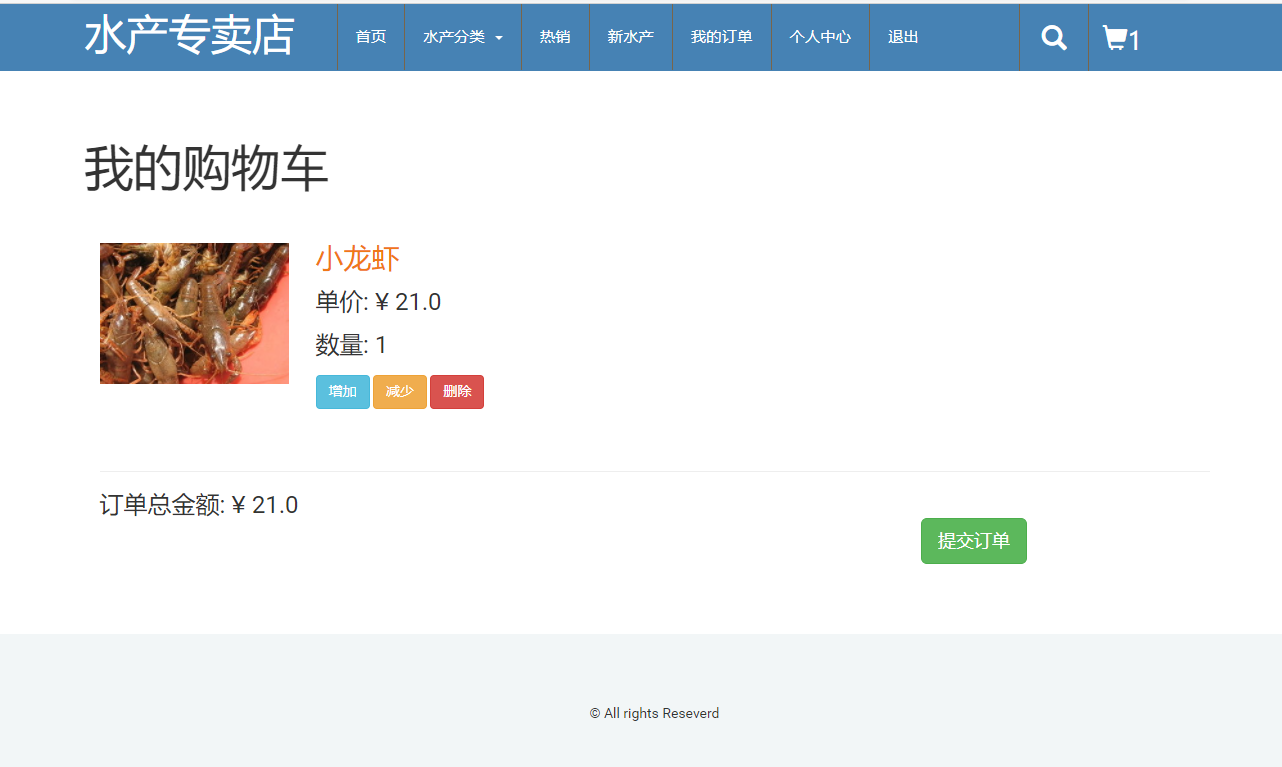Go to 新水产 from the navbar

point(631,36)
